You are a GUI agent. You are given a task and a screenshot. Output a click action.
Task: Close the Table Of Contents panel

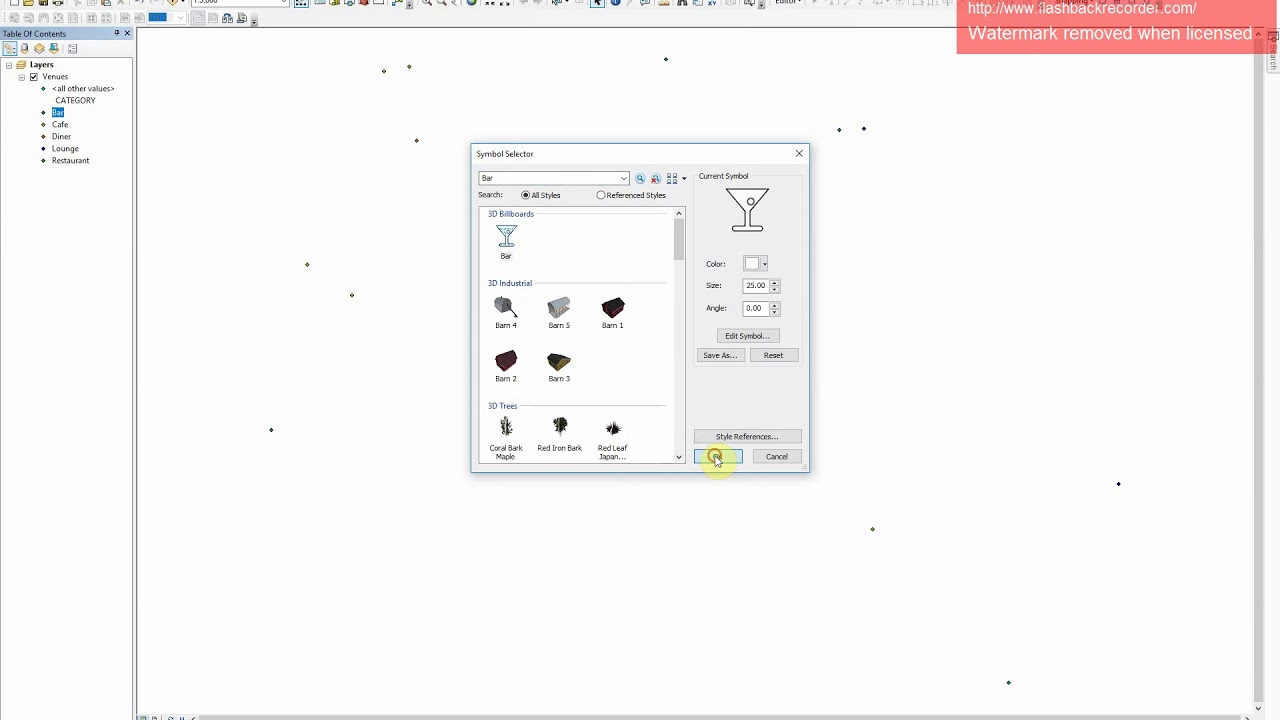point(127,33)
